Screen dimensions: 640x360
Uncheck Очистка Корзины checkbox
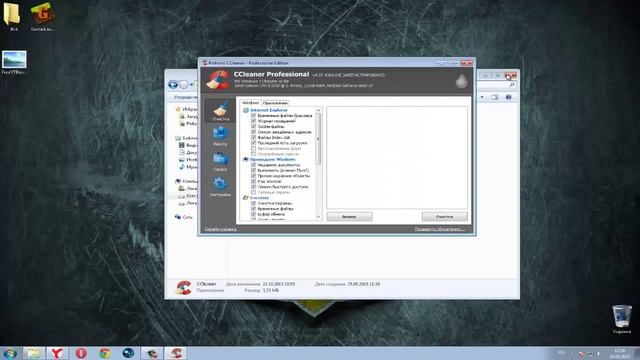[x=253, y=203]
